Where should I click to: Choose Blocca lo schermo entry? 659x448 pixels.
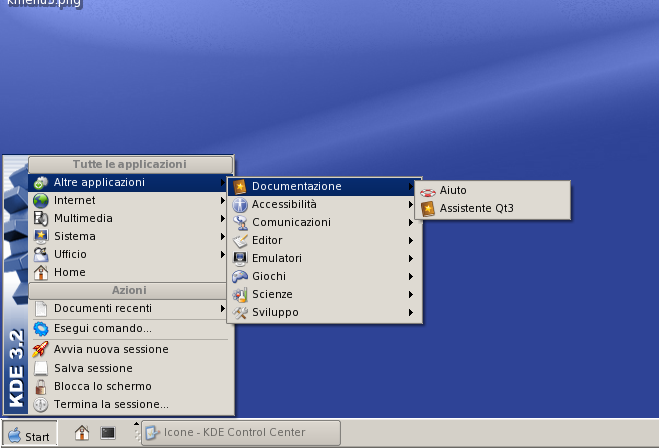coord(130,387)
